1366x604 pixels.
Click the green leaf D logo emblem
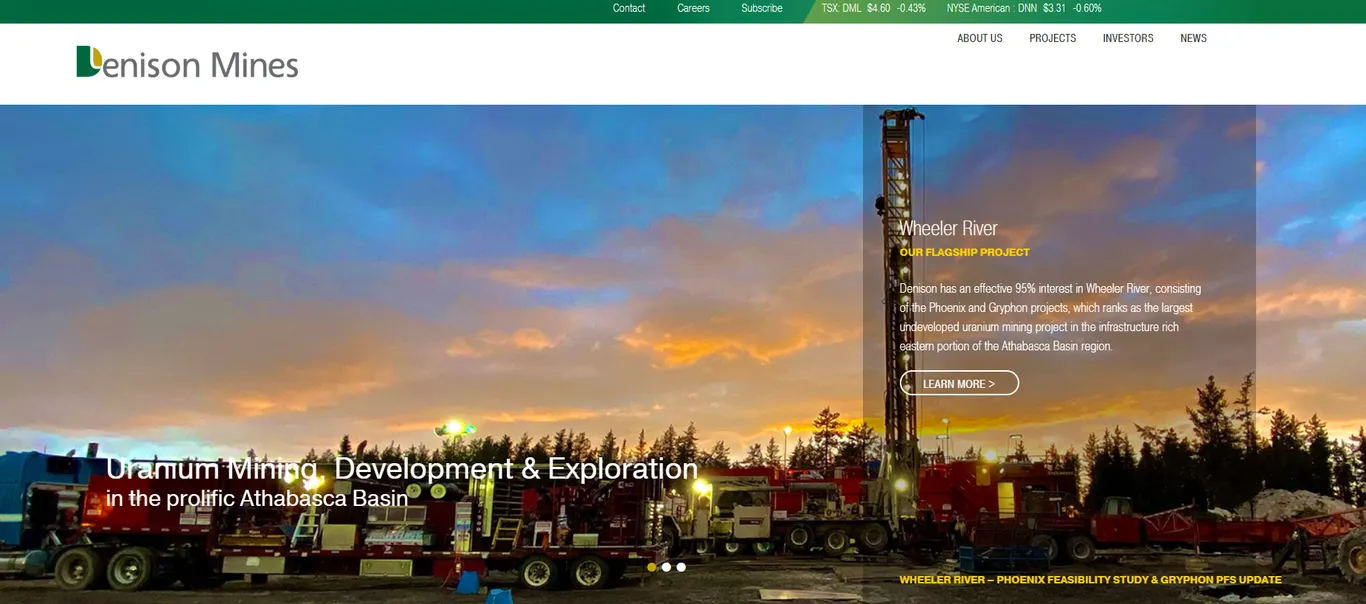tap(89, 61)
